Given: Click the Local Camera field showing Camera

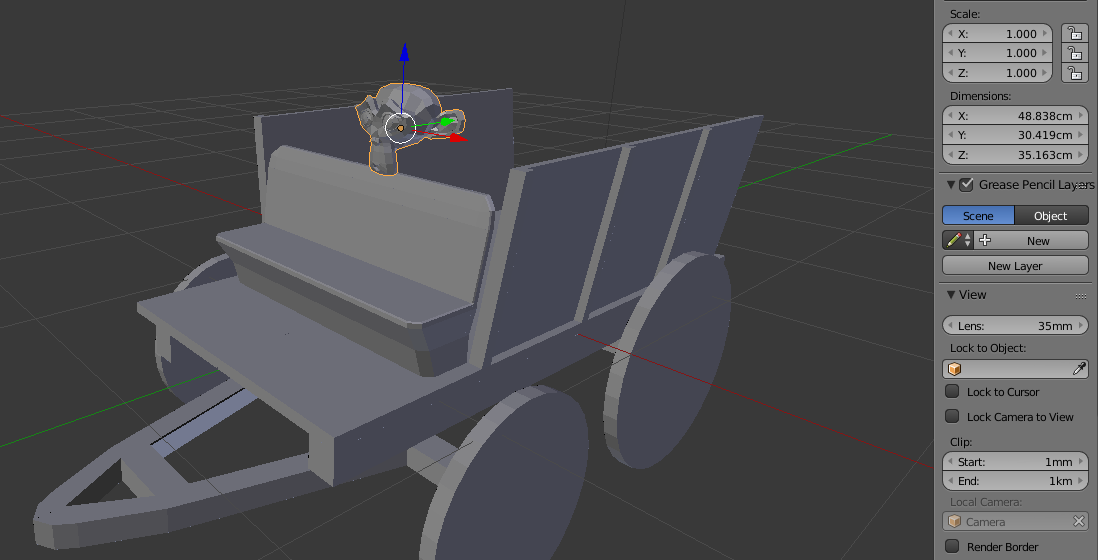Looking at the screenshot, I should pyautogui.click(x=1015, y=522).
